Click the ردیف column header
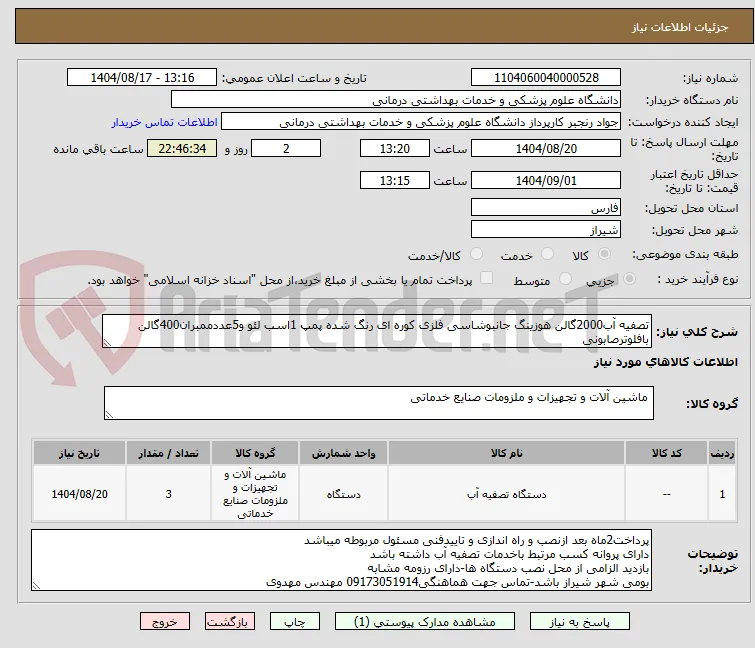The width and height of the screenshot is (755, 648). (x=722, y=453)
